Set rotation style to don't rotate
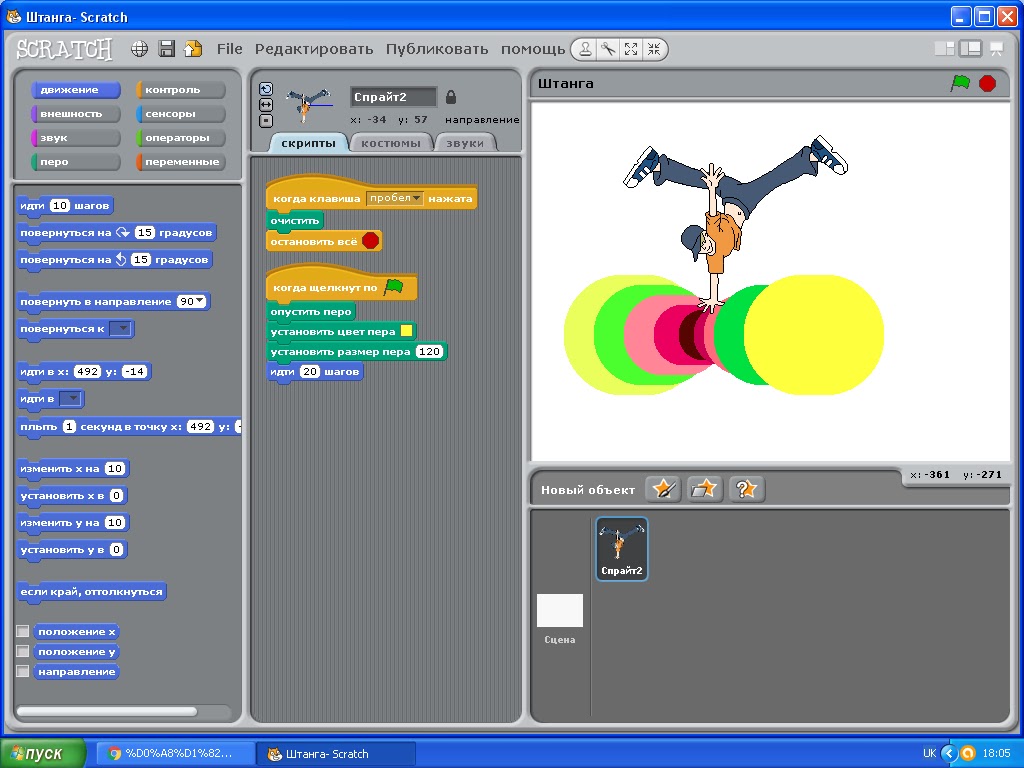 click(x=266, y=120)
